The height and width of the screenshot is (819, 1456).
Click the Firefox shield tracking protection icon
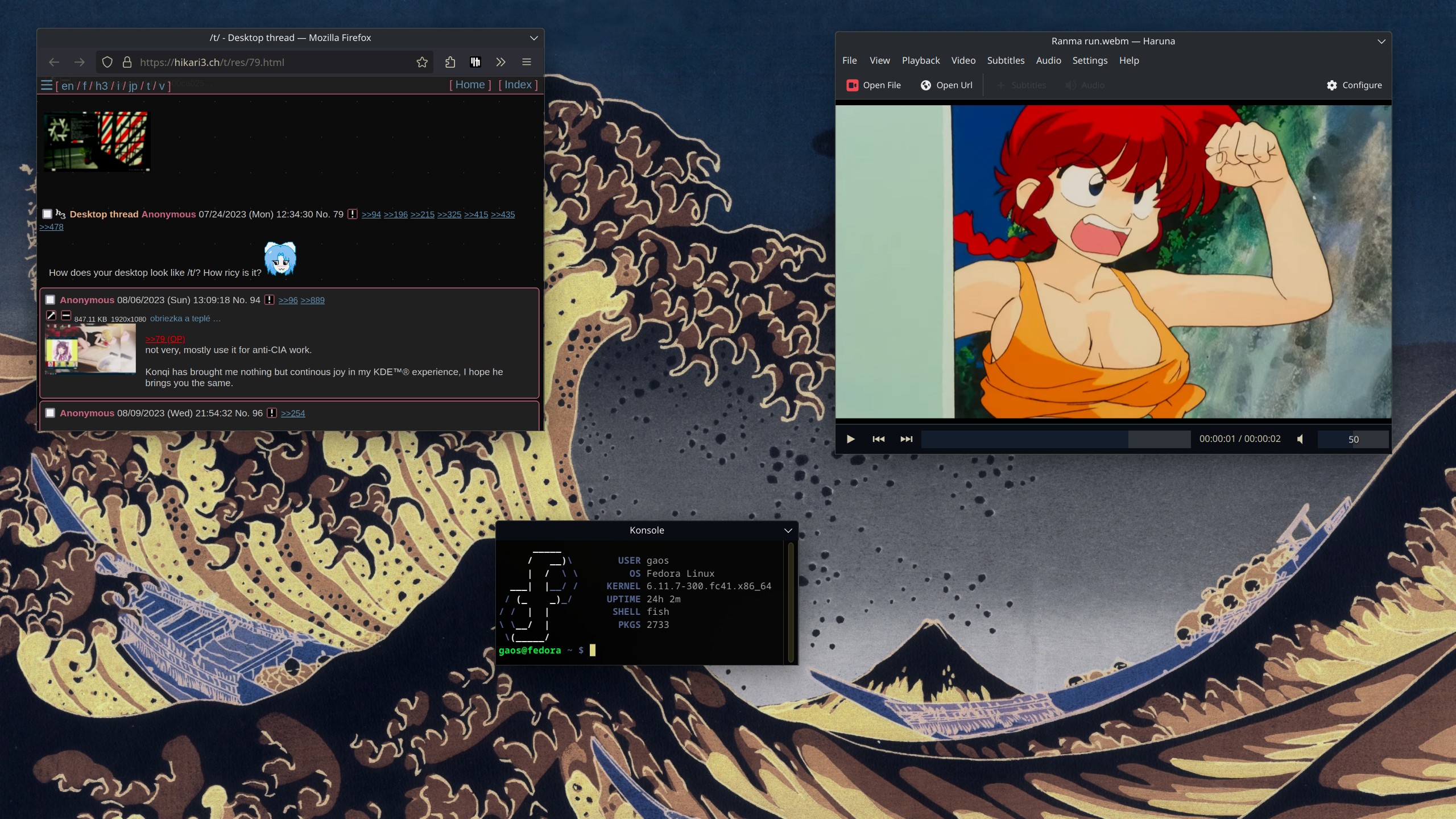pos(107,62)
